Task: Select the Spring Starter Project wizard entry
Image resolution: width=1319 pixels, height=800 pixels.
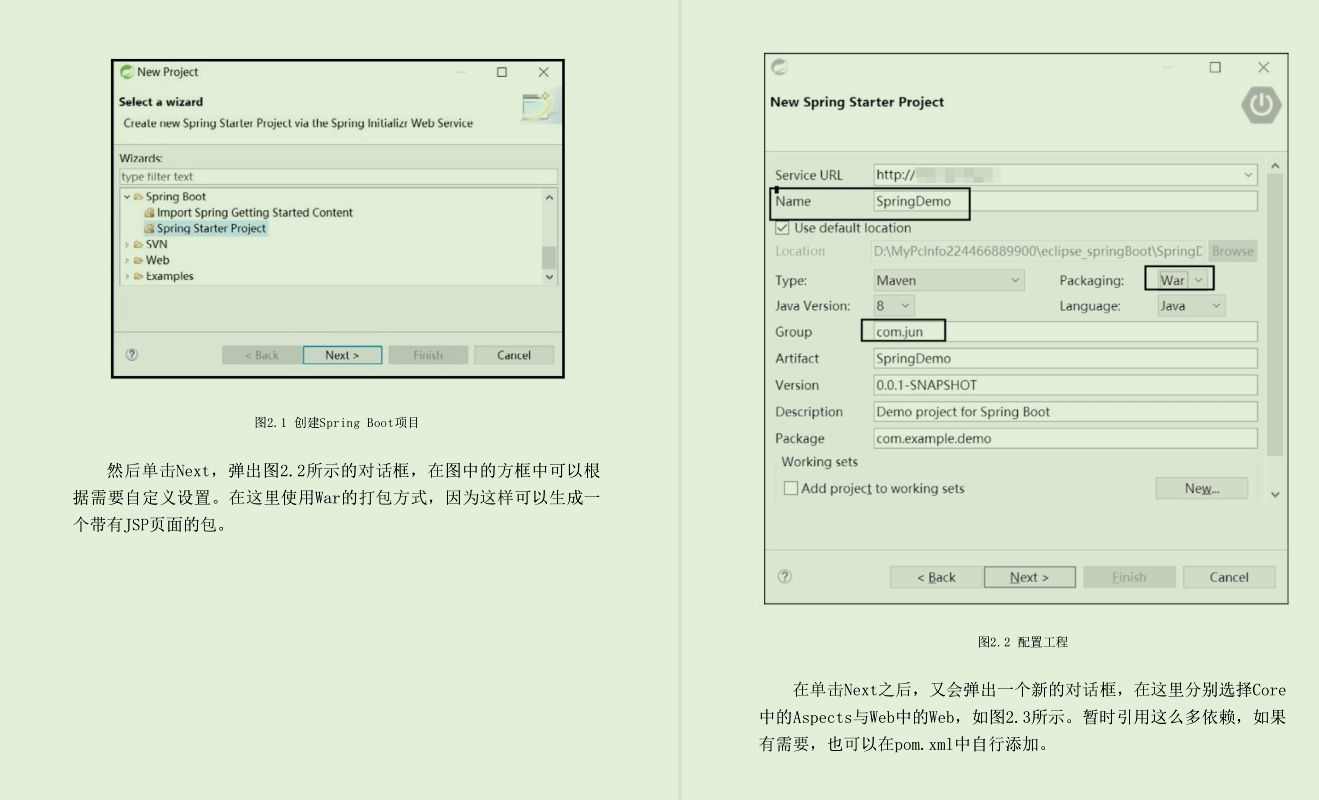Action: coord(210,228)
